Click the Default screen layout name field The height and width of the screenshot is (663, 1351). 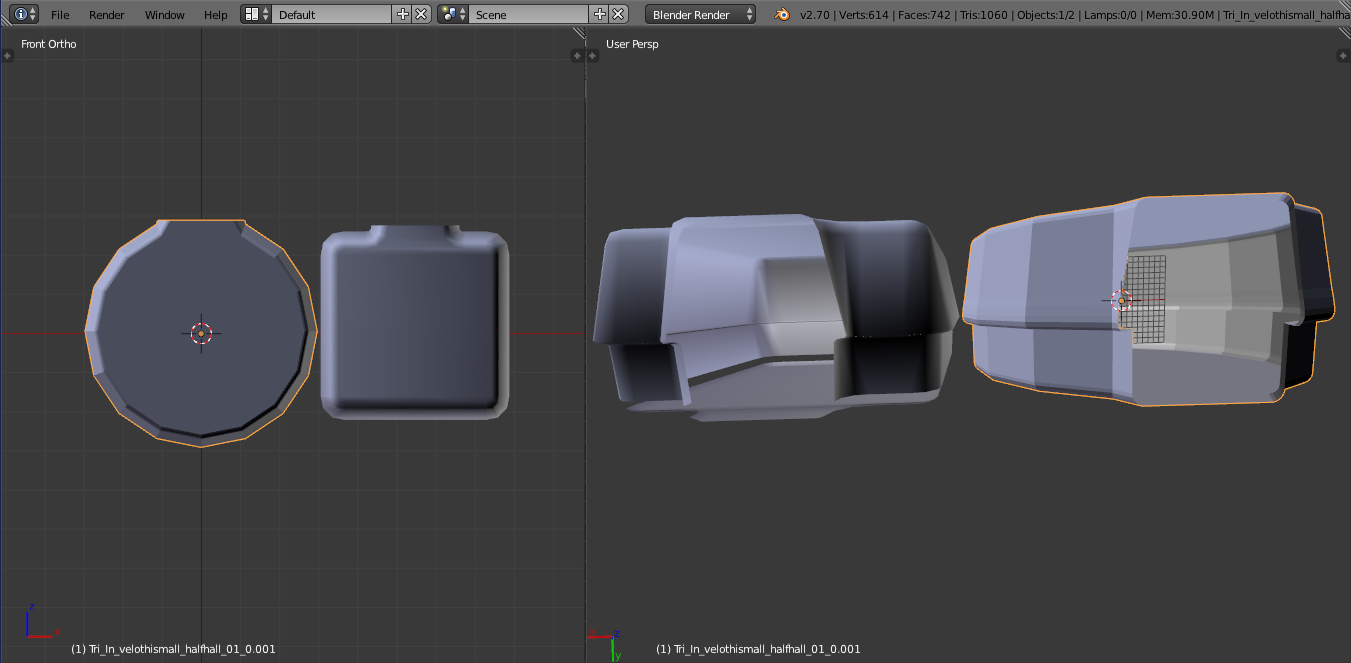(x=332, y=14)
